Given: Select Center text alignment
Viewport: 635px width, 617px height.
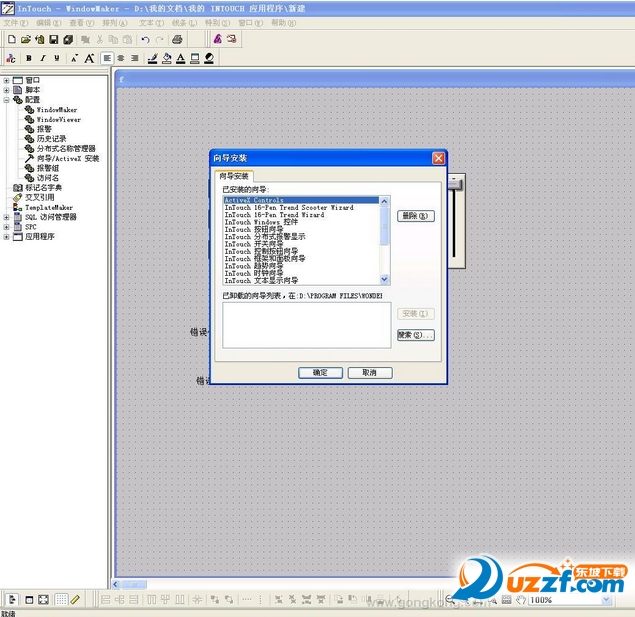Looking at the screenshot, I should pyautogui.click(x=121, y=58).
